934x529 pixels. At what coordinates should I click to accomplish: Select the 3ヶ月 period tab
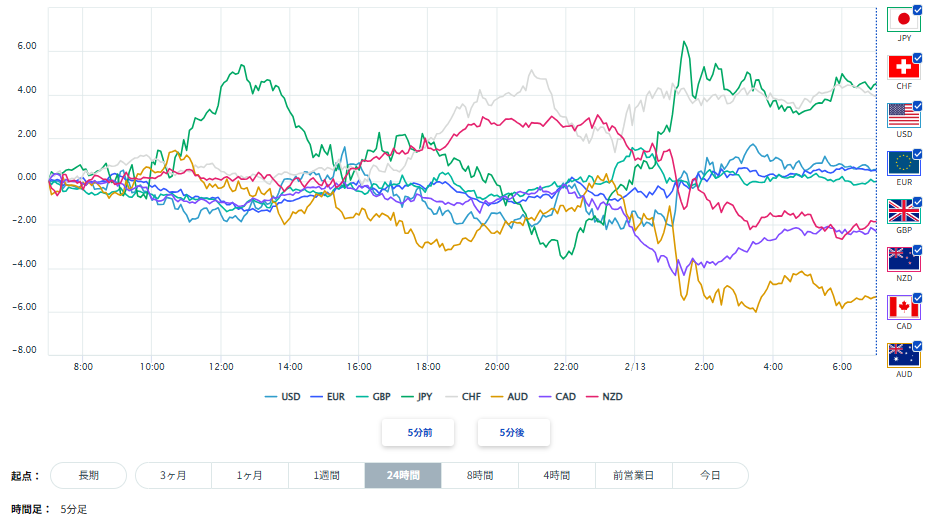click(173, 475)
